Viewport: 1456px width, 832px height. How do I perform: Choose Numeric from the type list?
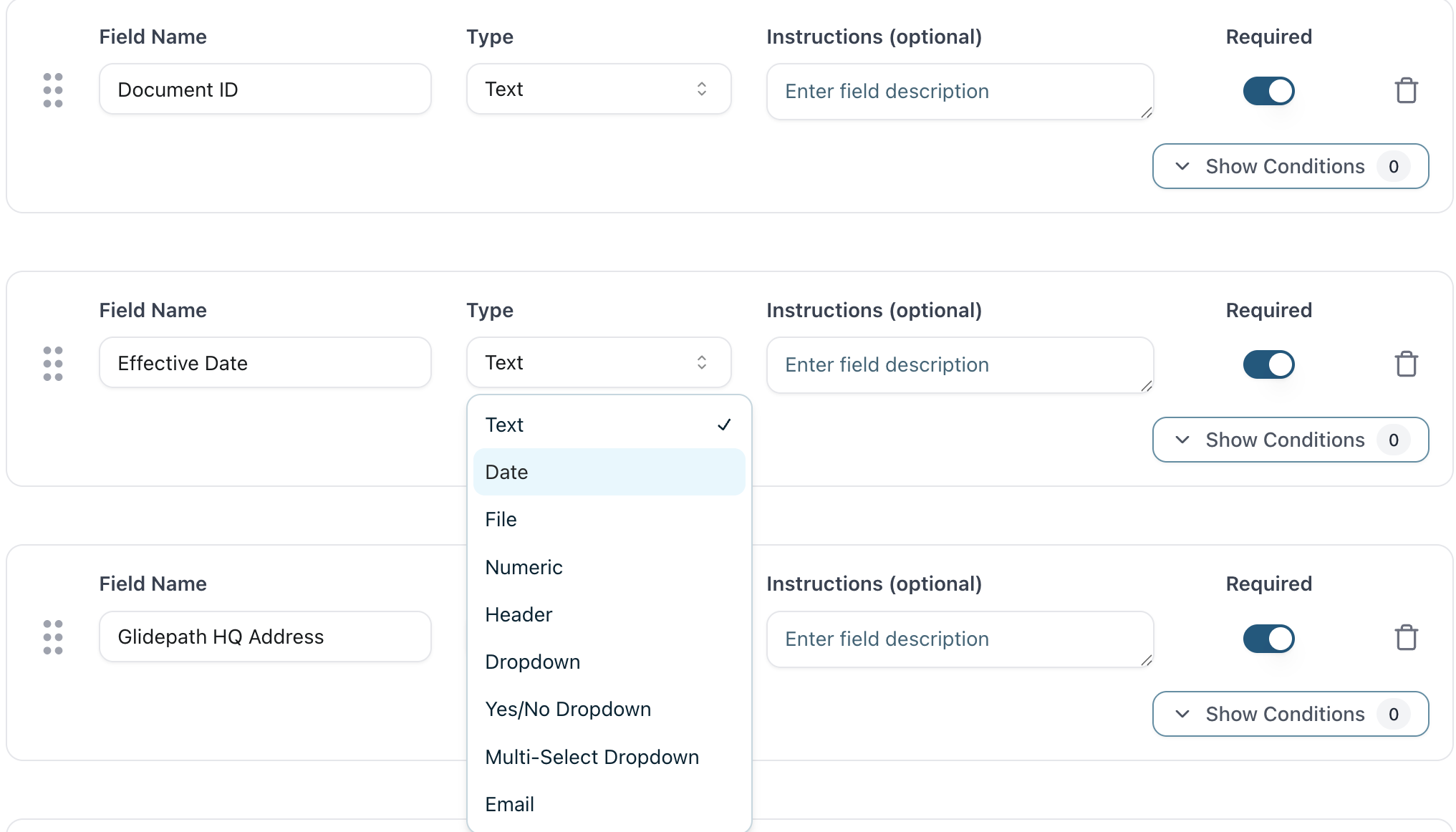[608, 568]
